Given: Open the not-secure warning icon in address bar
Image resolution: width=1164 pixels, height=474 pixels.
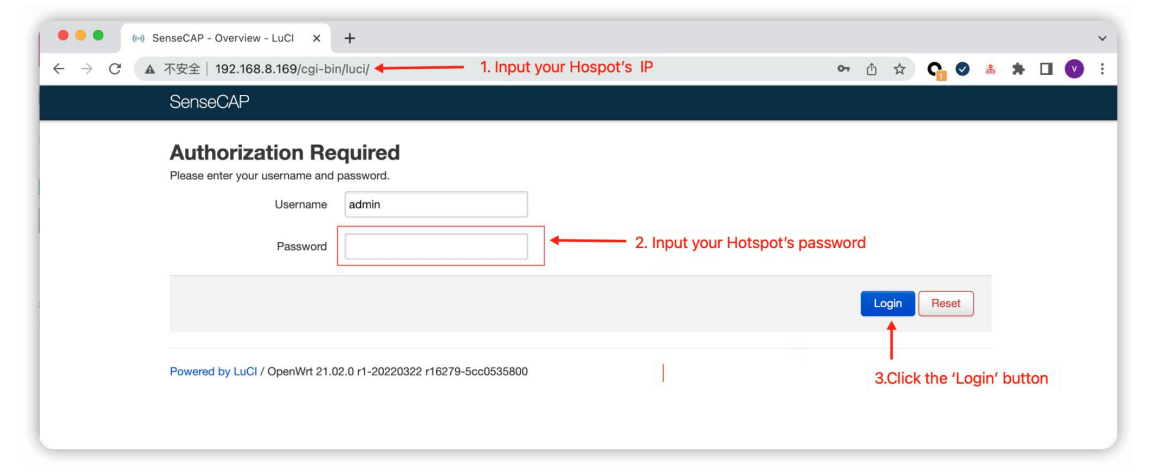Looking at the screenshot, I should click(x=150, y=69).
